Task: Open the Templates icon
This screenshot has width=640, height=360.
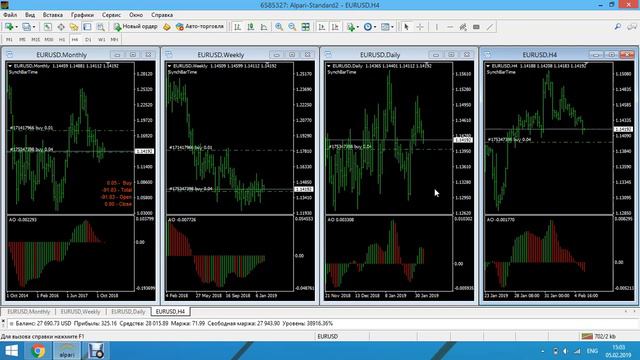Action: [x=385, y=27]
